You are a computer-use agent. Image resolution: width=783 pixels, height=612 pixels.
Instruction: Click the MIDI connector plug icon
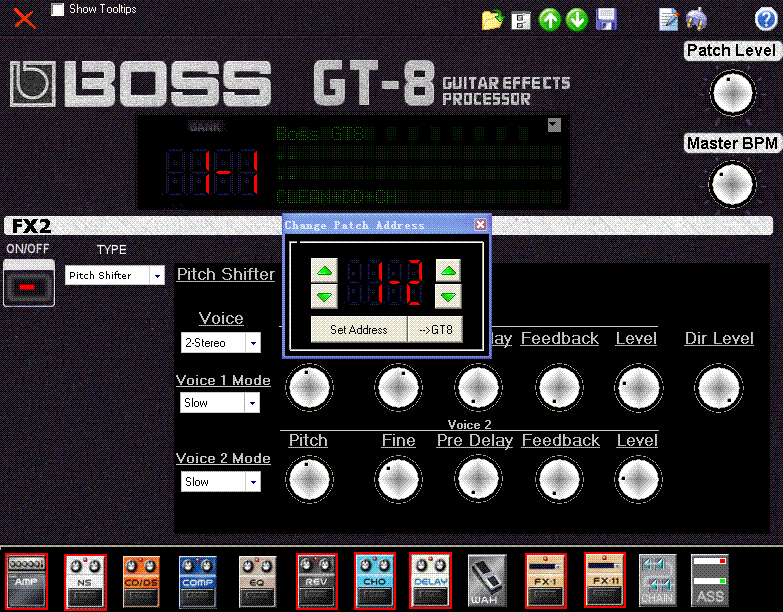click(696, 19)
